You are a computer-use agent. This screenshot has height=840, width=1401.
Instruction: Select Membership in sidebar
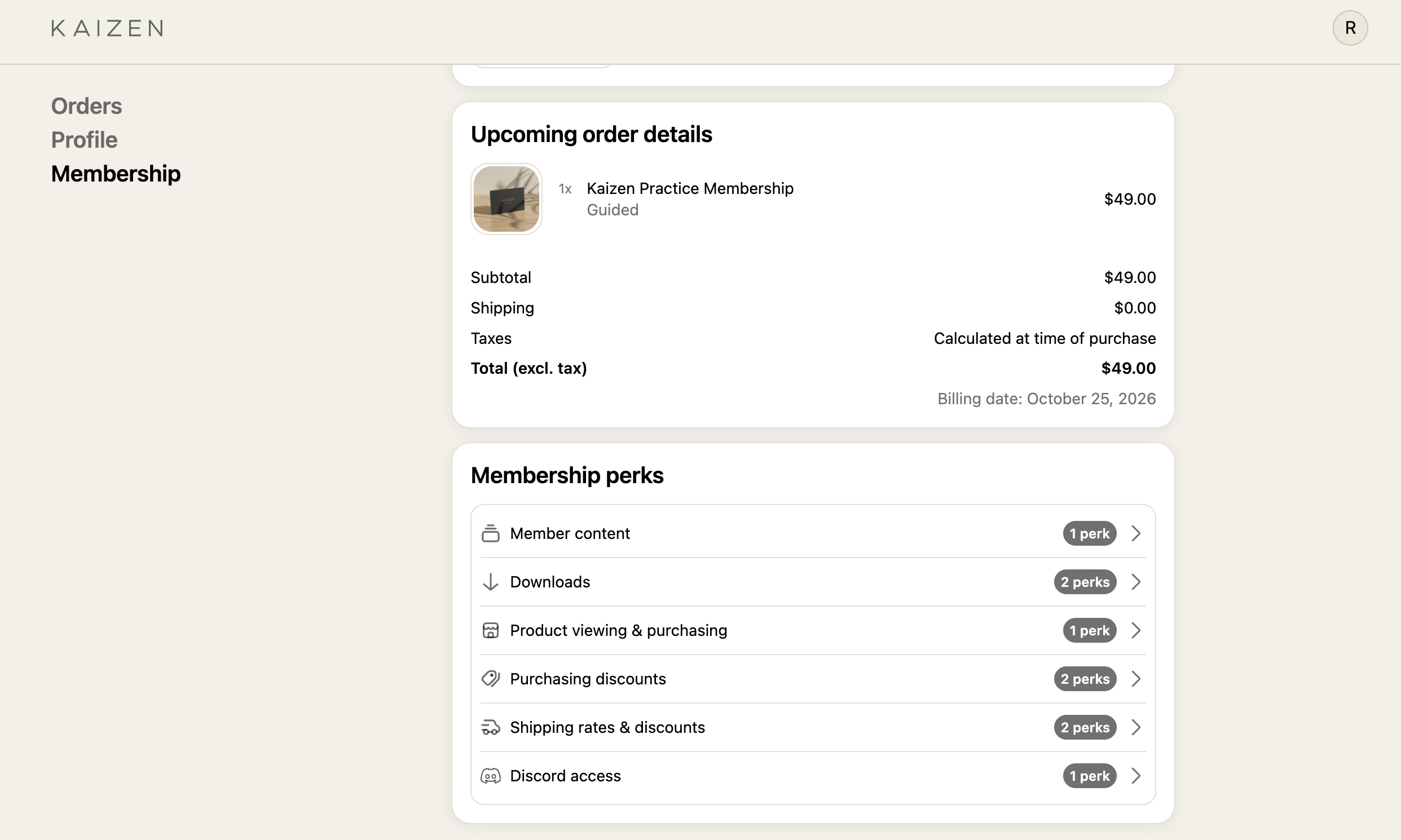[x=116, y=174]
